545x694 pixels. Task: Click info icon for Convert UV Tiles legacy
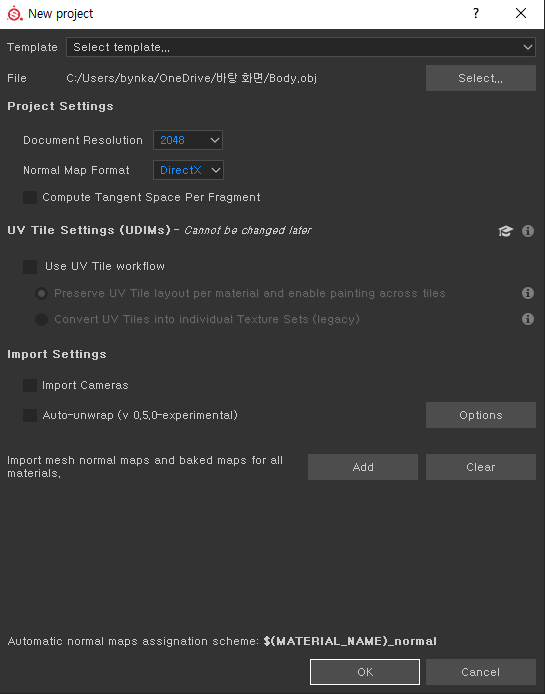528,319
